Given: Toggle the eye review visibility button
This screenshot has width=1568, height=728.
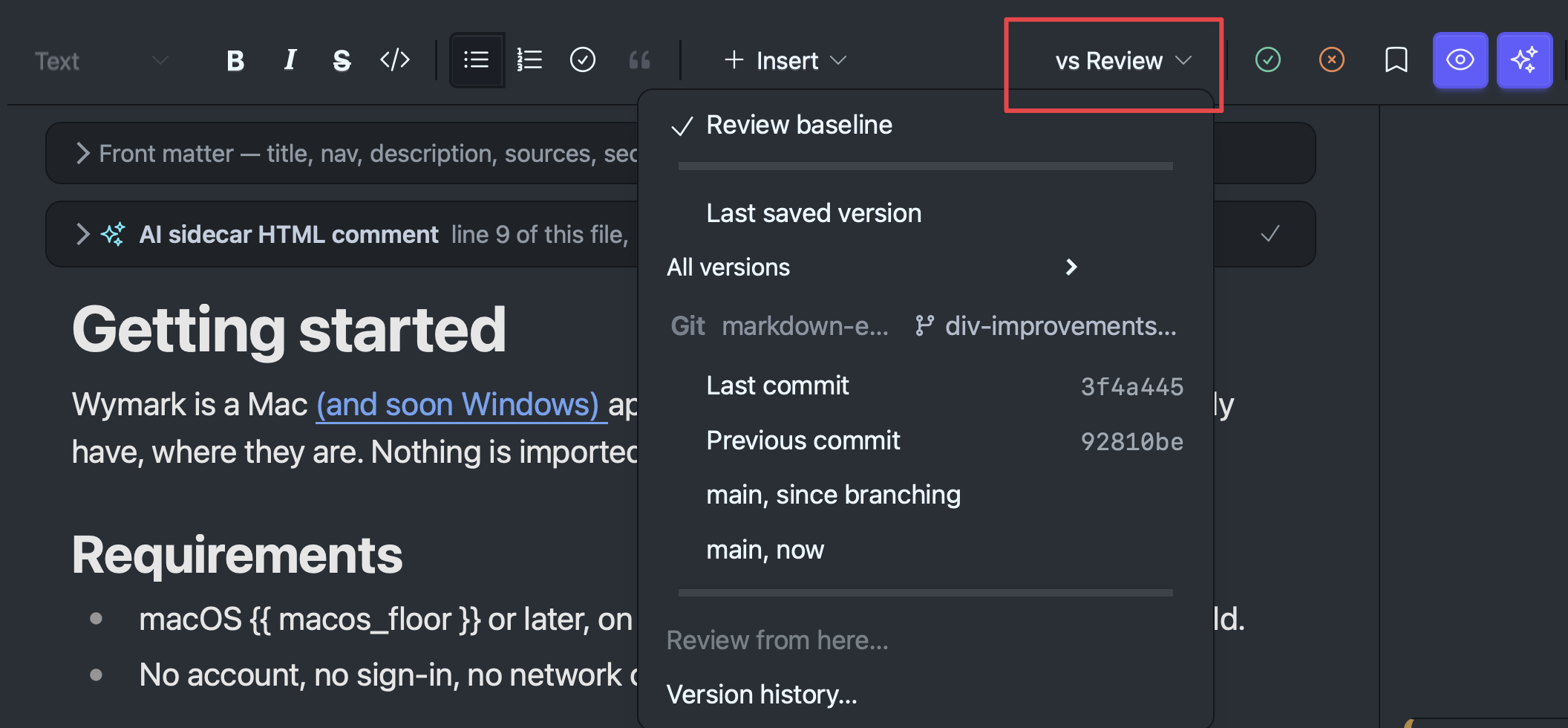Looking at the screenshot, I should click(1460, 60).
